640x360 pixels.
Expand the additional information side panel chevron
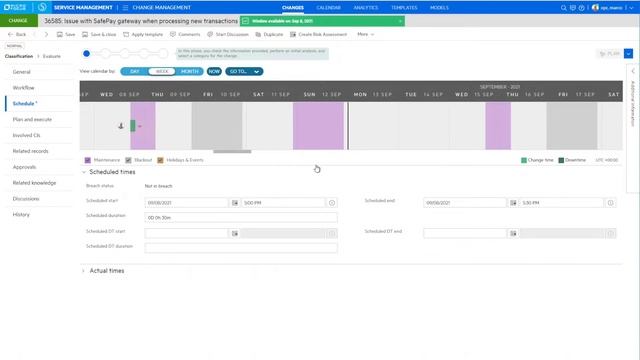pos(633,71)
